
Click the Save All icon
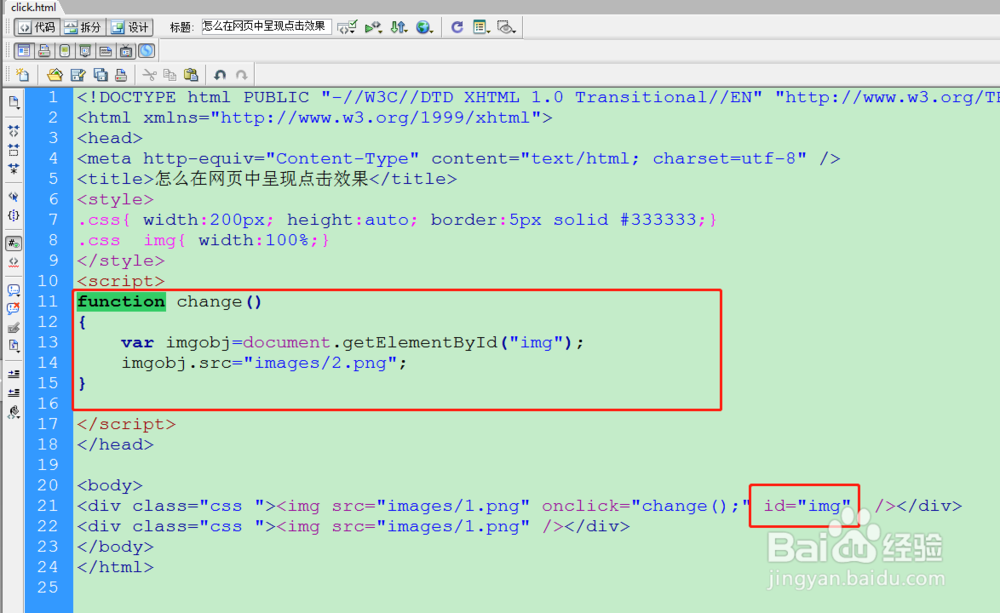tap(100, 75)
